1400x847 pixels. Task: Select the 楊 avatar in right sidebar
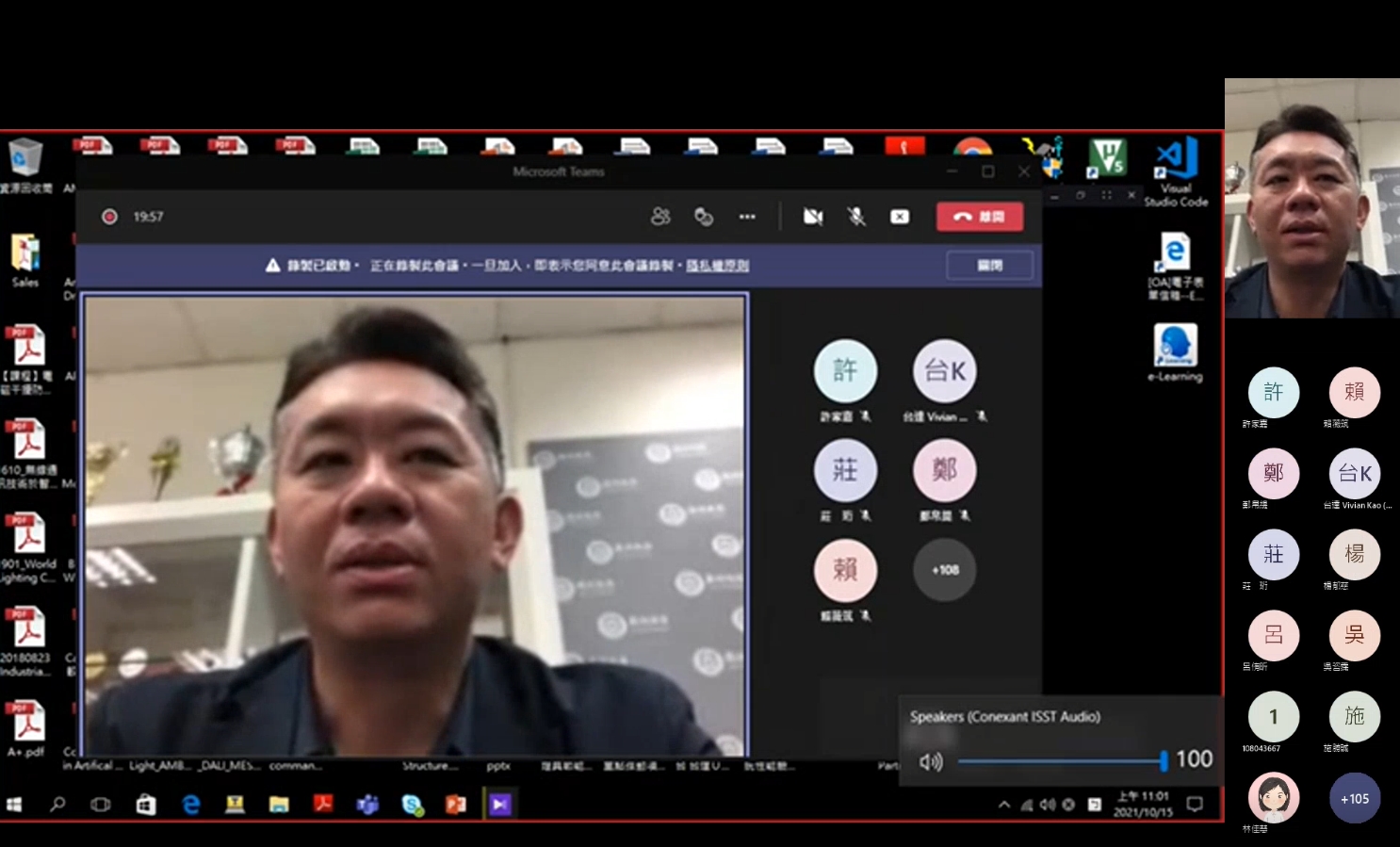1355,554
